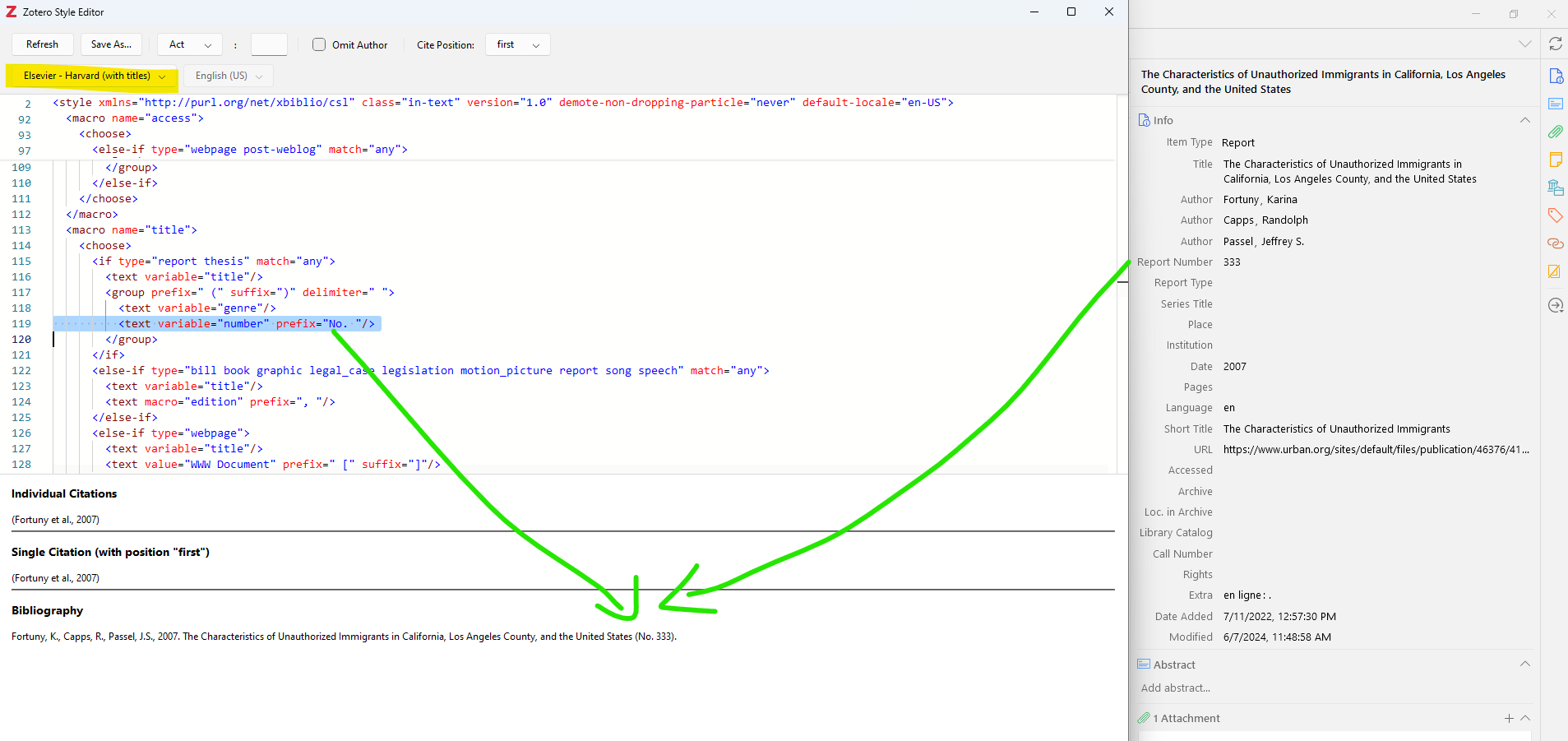Open the 'Act' locator type dropdown

click(x=190, y=44)
